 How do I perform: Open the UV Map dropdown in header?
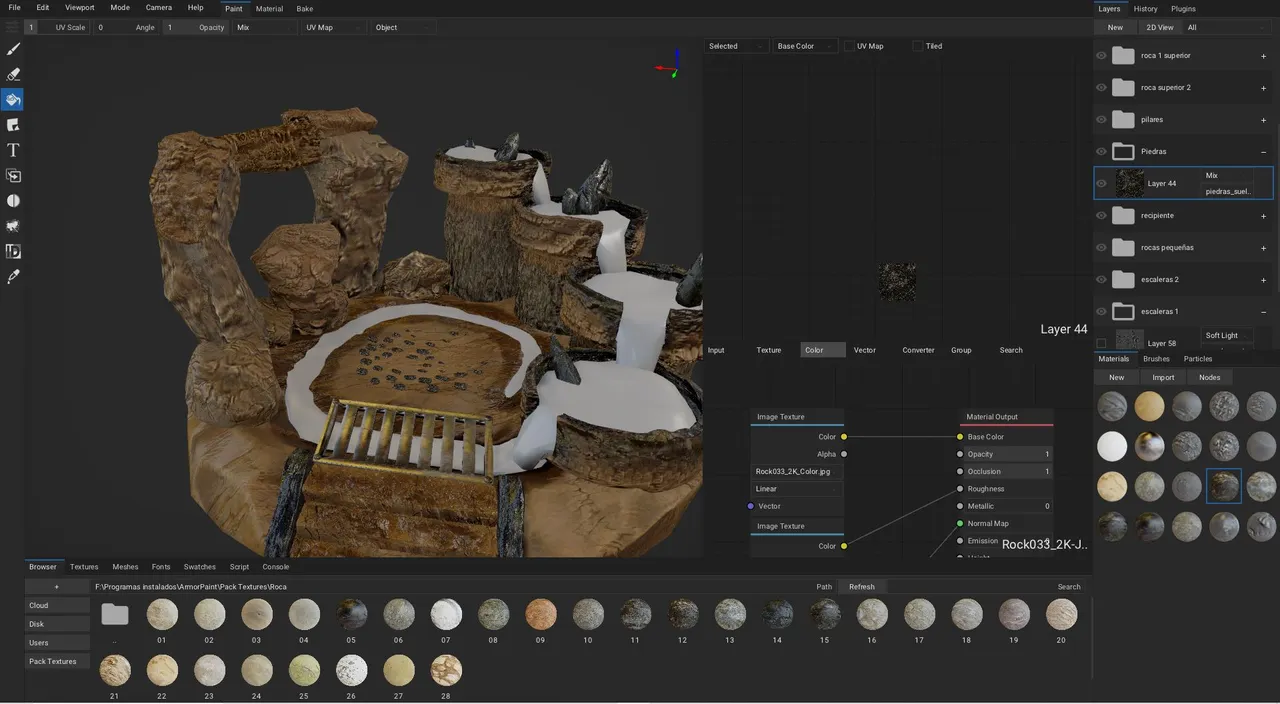click(x=333, y=28)
